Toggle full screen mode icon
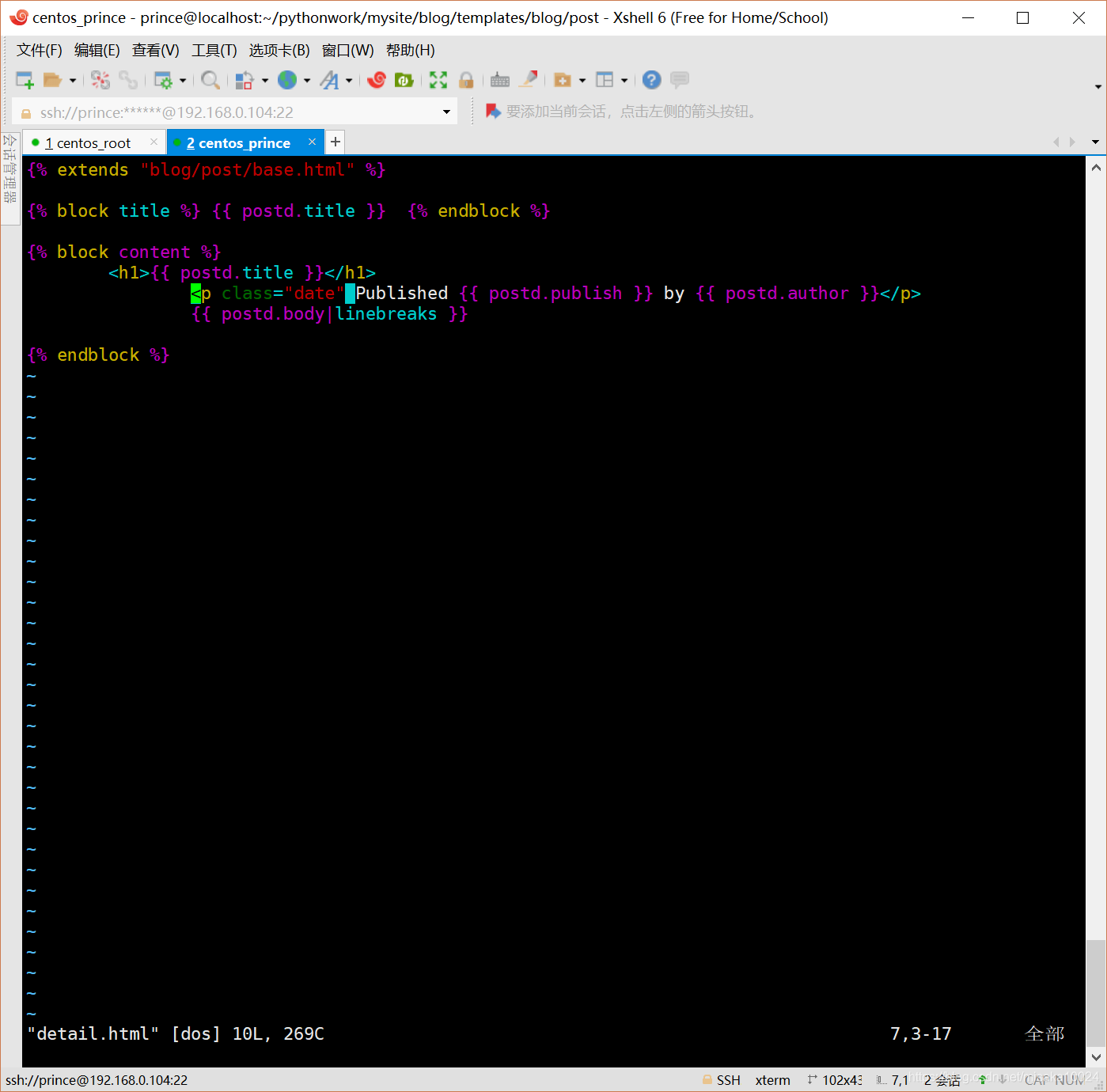The height and width of the screenshot is (1092, 1107). tap(438, 80)
